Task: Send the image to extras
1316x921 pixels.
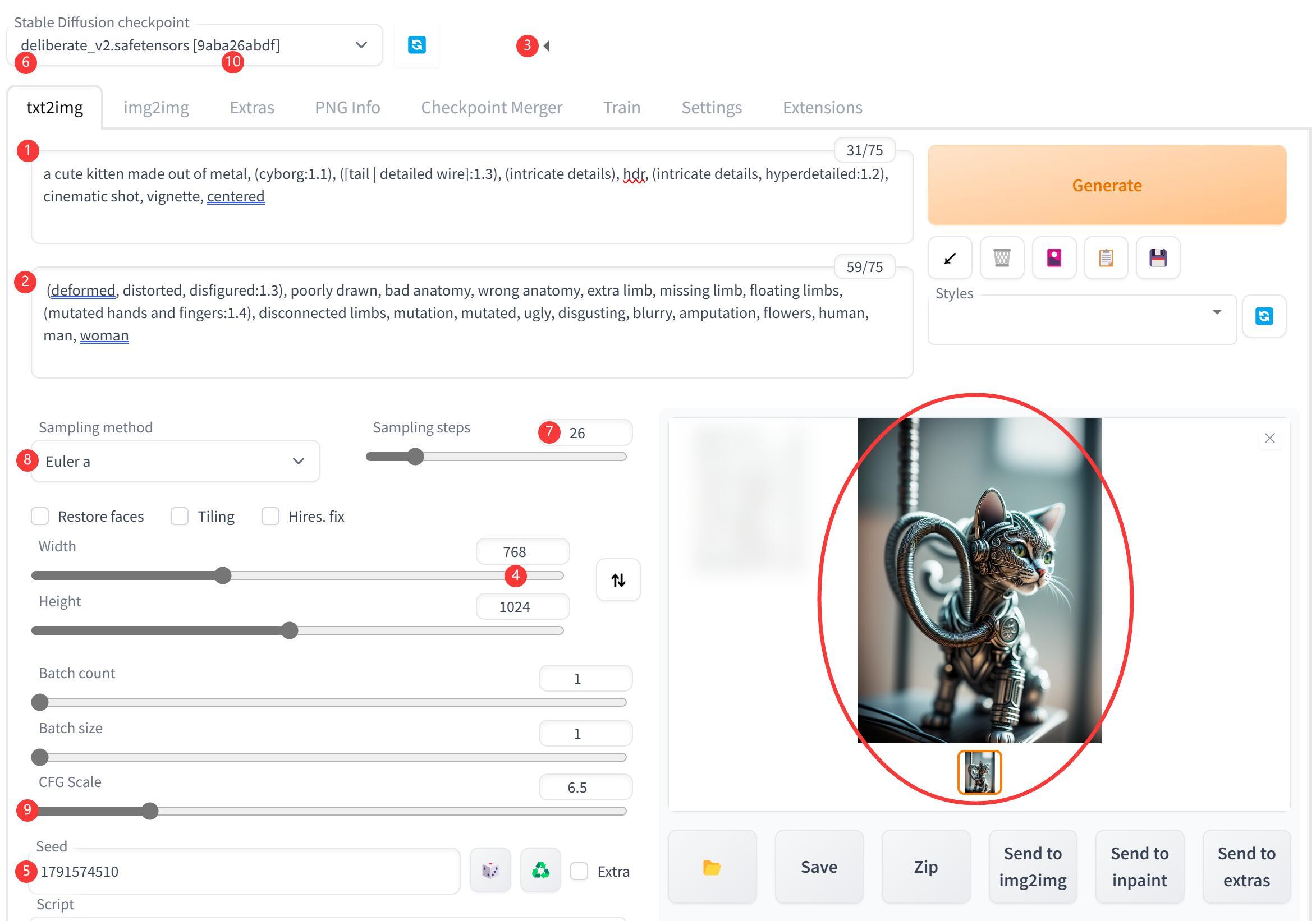Action: point(1246,867)
